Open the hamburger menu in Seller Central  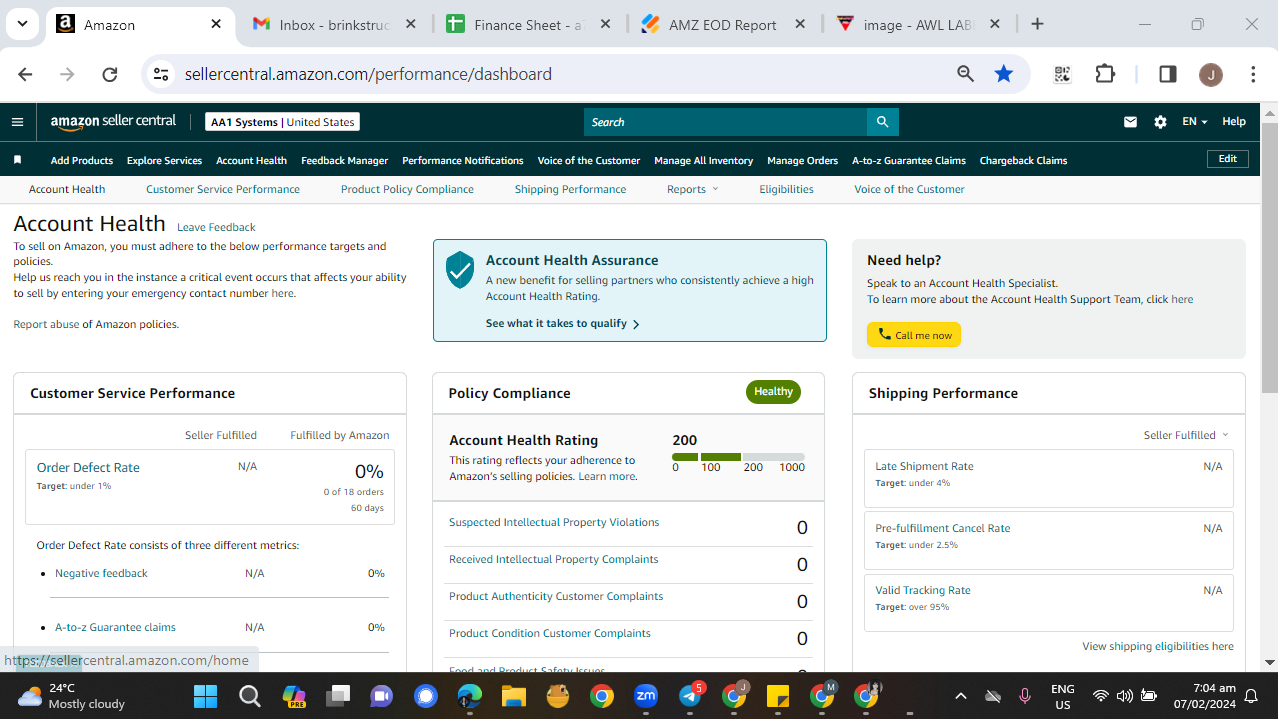coord(17,122)
